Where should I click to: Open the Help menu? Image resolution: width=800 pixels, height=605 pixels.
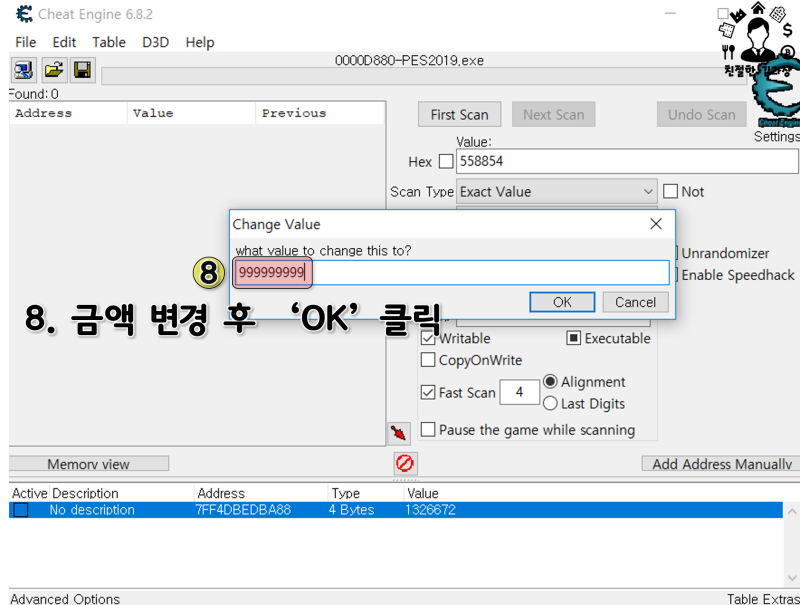click(200, 42)
